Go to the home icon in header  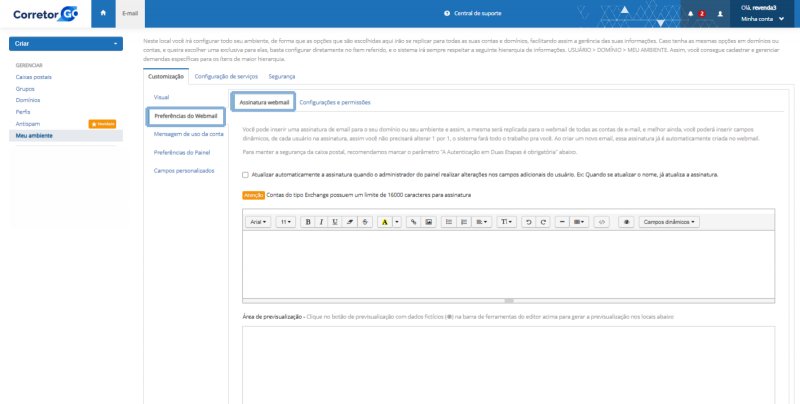(103, 13)
